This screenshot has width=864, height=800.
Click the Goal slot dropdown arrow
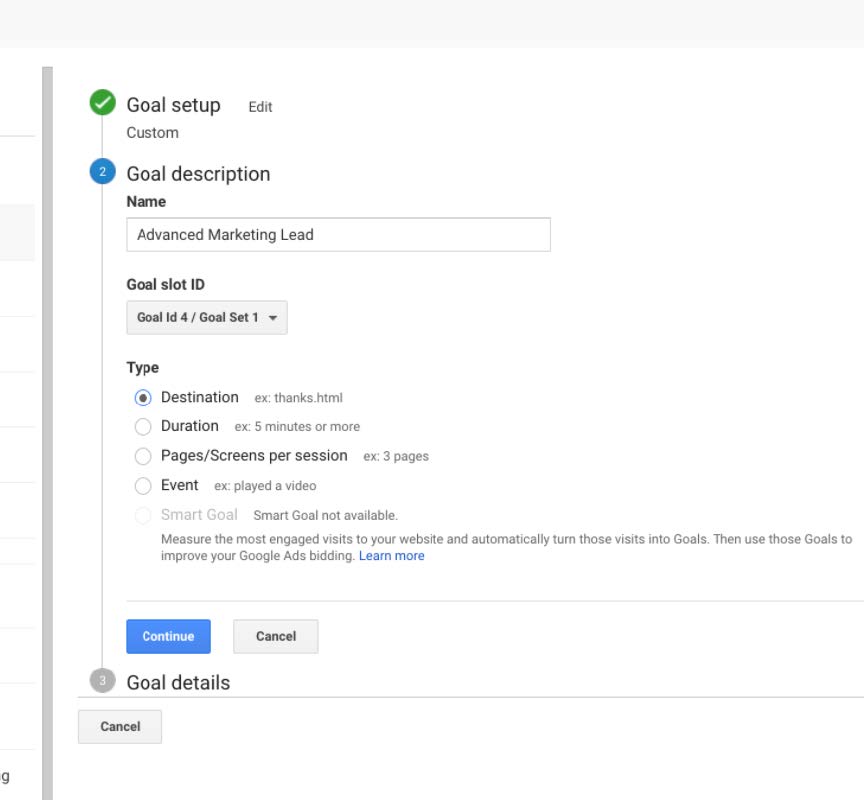[272, 318]
